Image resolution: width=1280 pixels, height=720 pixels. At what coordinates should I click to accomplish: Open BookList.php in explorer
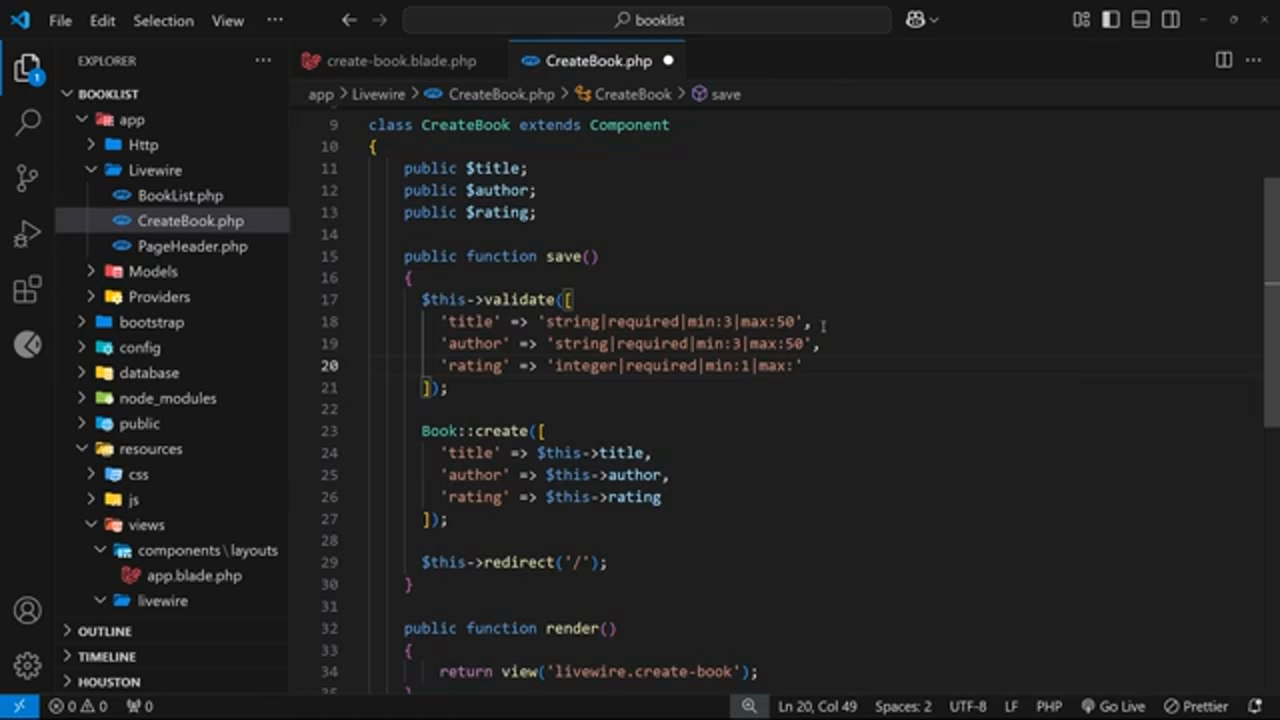click(x=180, y=196)
